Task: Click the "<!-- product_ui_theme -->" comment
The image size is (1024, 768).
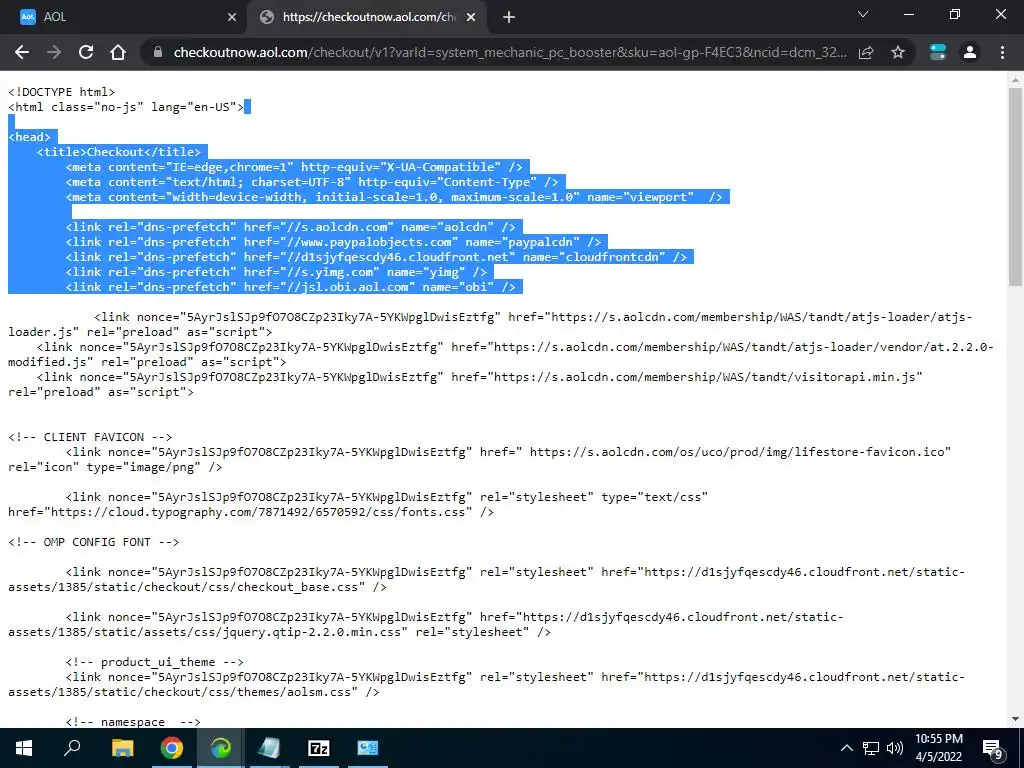Action: coord(154,663)
